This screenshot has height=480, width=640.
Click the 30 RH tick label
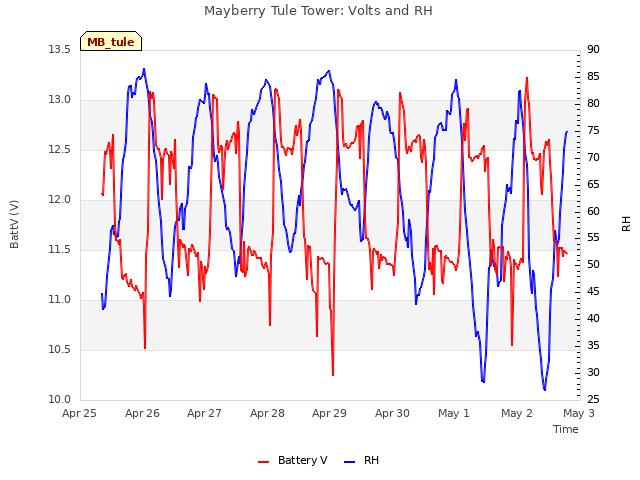point(593,372)
